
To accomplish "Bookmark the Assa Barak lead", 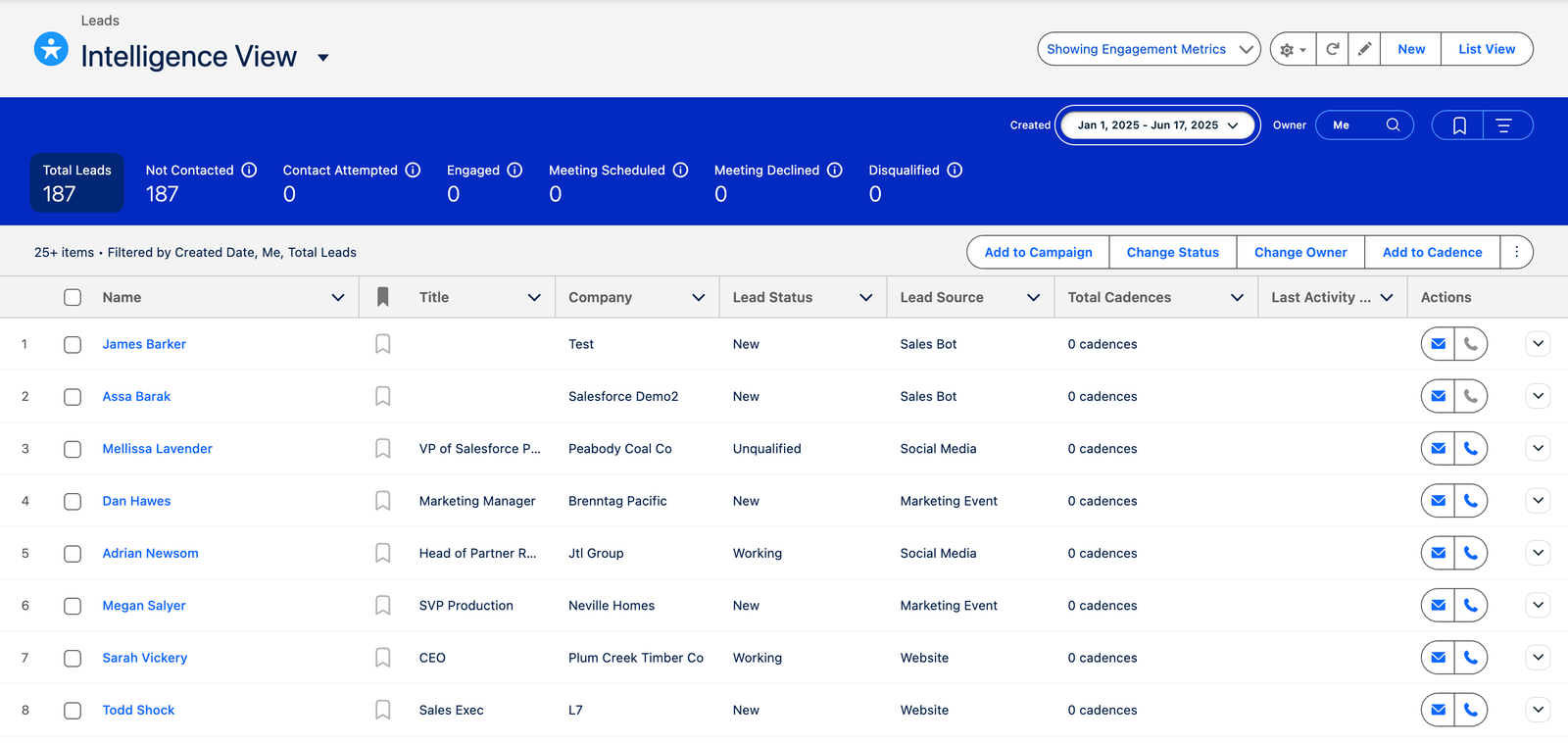I will pos(383,396).
